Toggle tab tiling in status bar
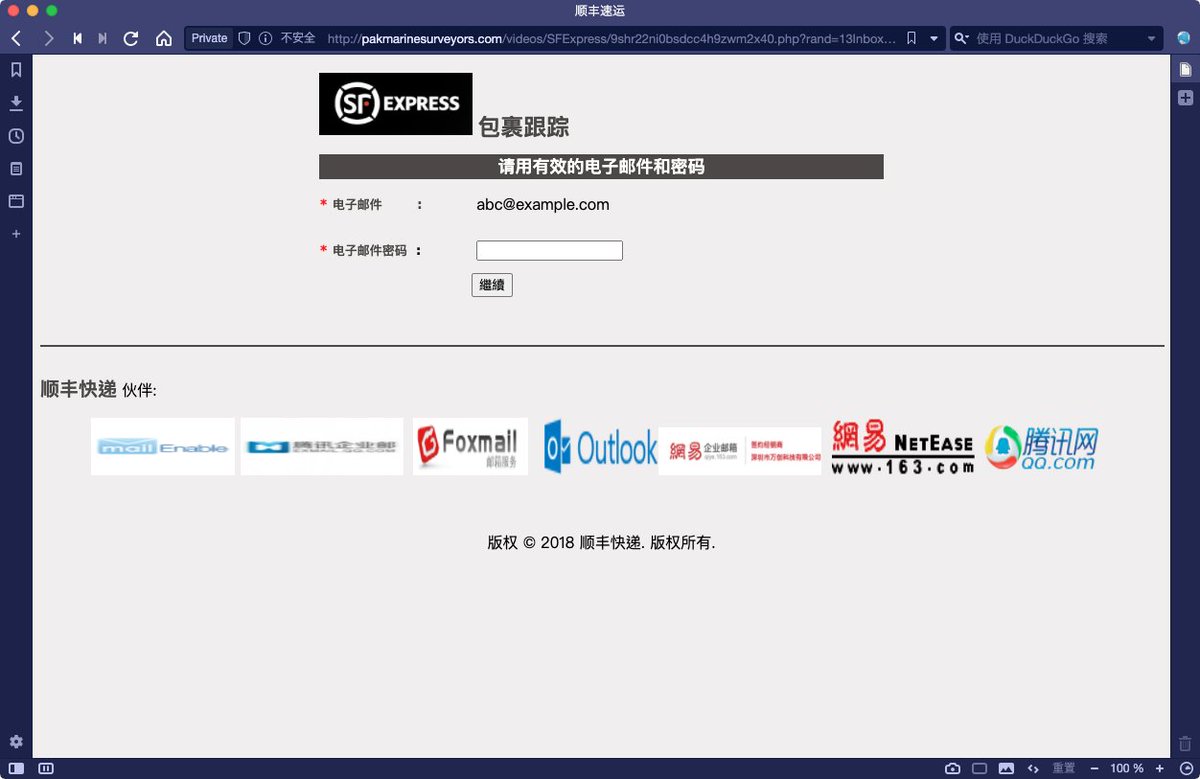 46,768
